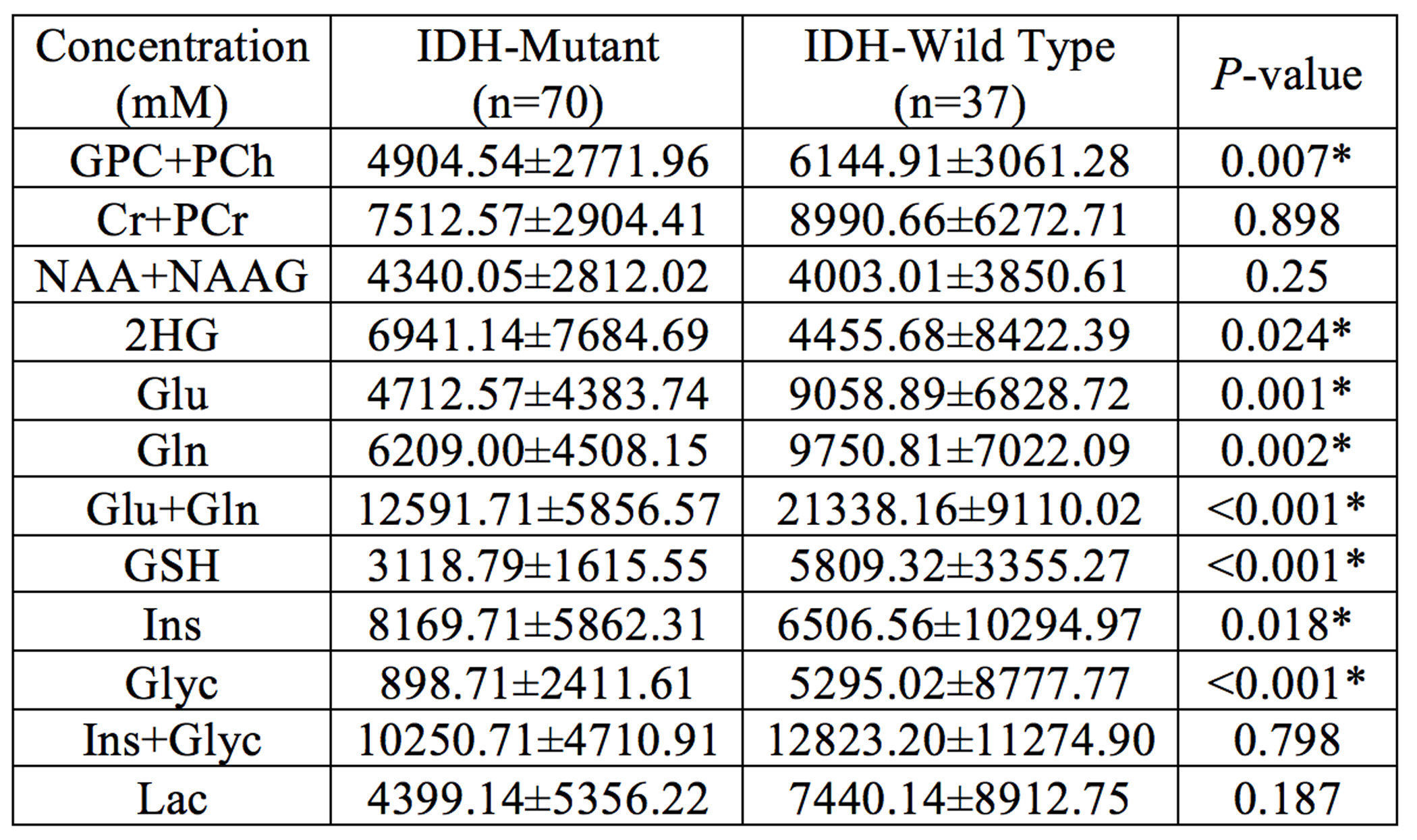The width and height of the screenshot is (1417, 840).
Task: Select the Cr+PCr row label
Action: tap(171, 219)
